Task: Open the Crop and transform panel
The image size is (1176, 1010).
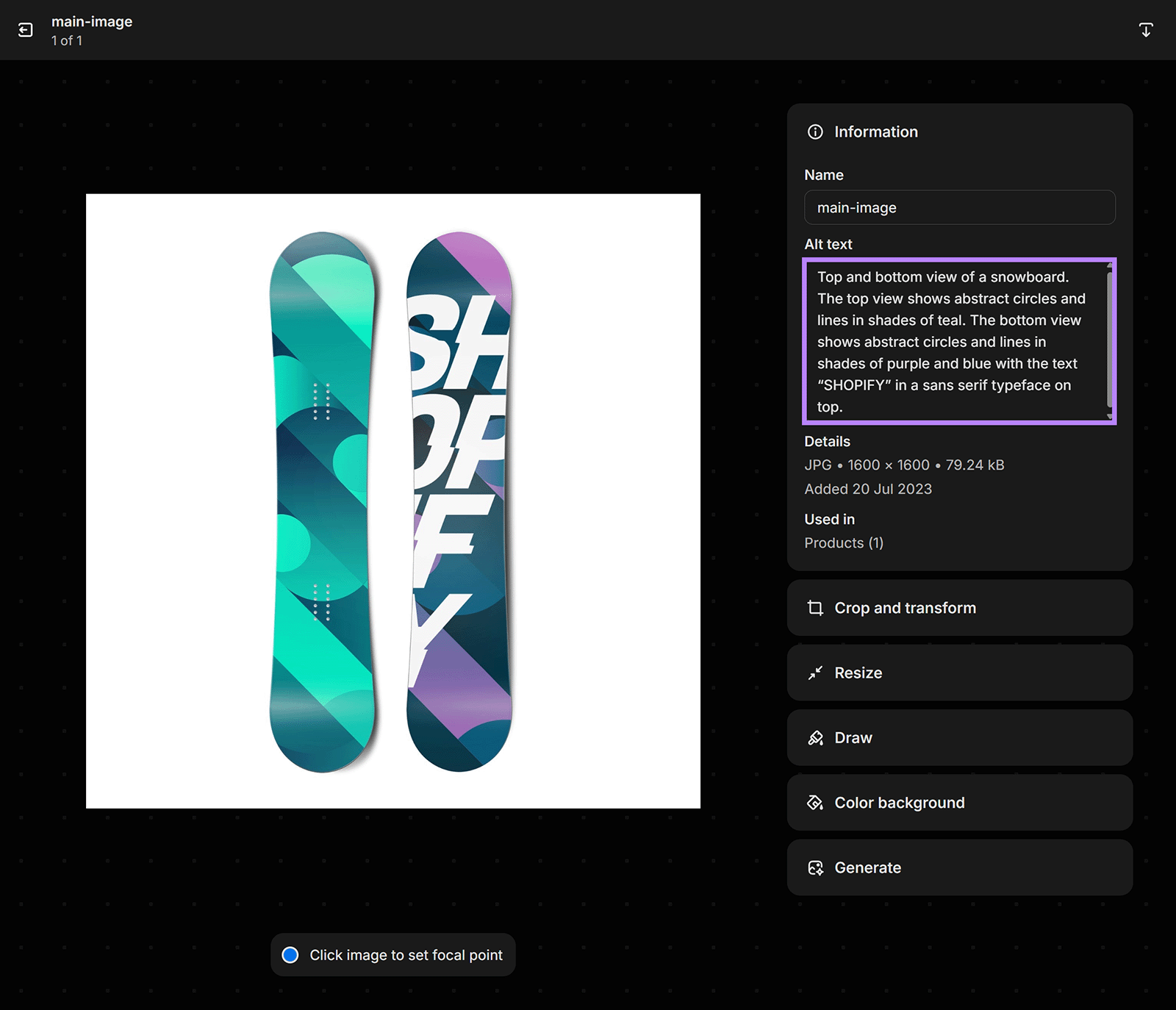Action: 959,608
